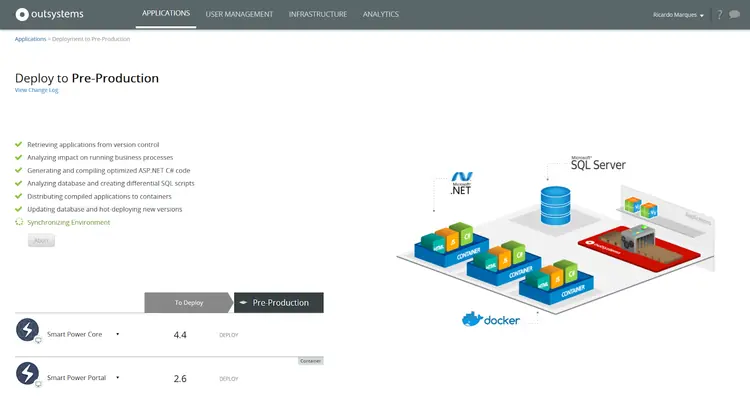Click the Abort button
This screenshot has width=750, height=396.
click(41, 241)
